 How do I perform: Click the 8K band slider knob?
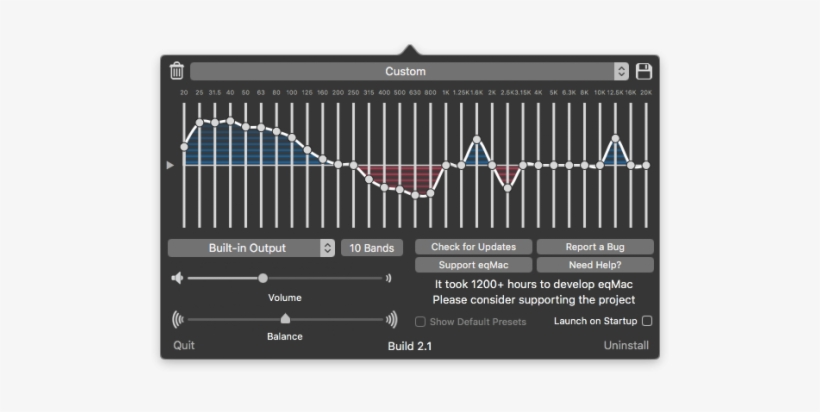coord(585,165)
